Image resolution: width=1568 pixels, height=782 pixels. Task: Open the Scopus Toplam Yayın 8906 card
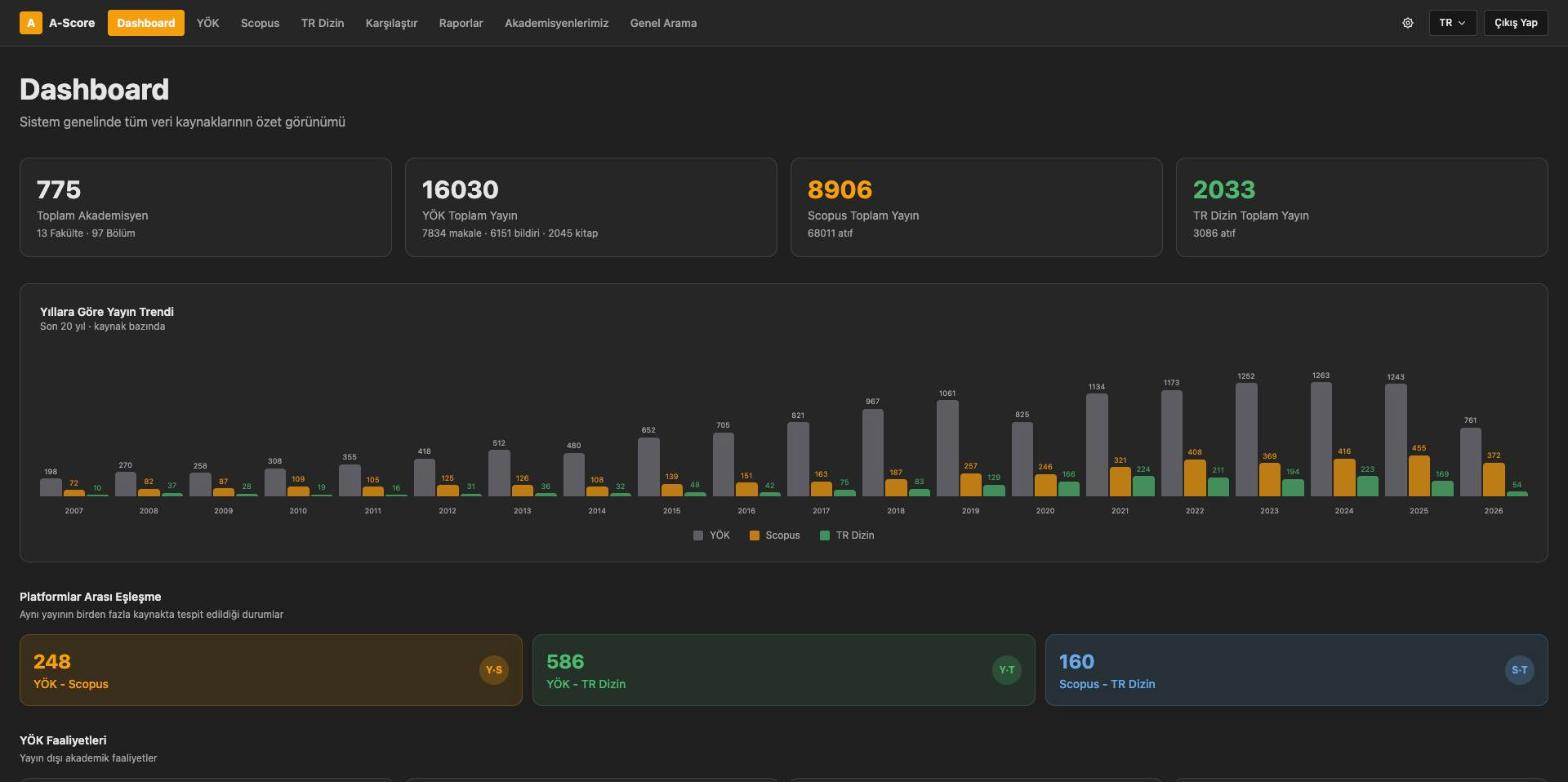pos(976,207)
